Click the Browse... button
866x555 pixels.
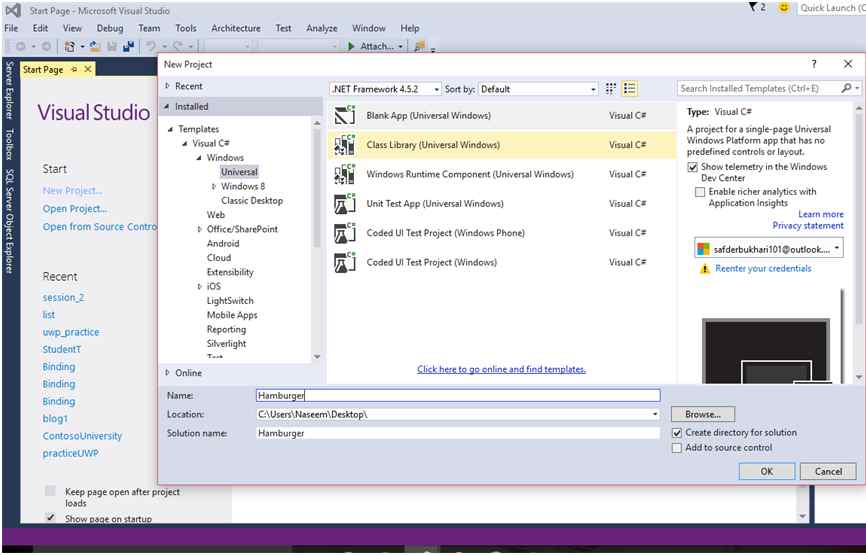(x=702, y=414)
